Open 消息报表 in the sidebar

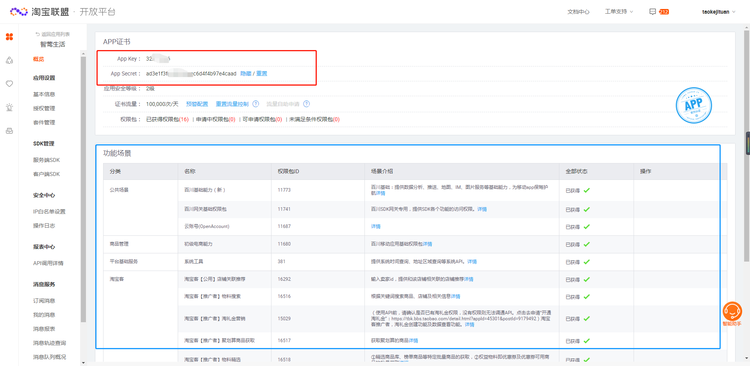[44, 329]
